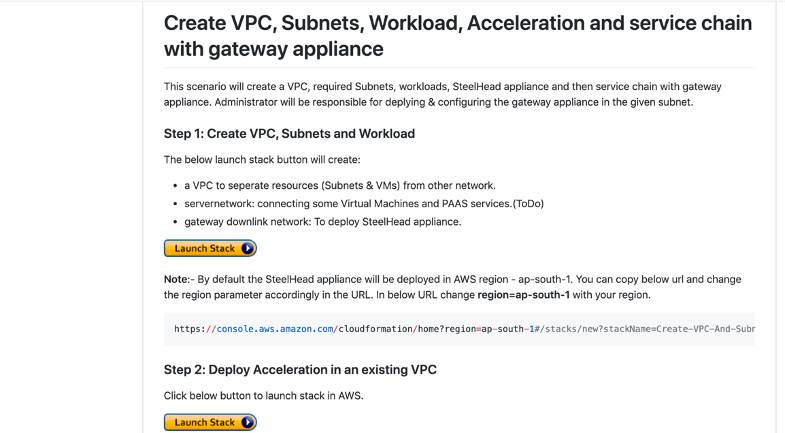This screenshot has width=785, height=433.
Task: Click the Launch Stack button under Step 2
Action: pos(210,422)
